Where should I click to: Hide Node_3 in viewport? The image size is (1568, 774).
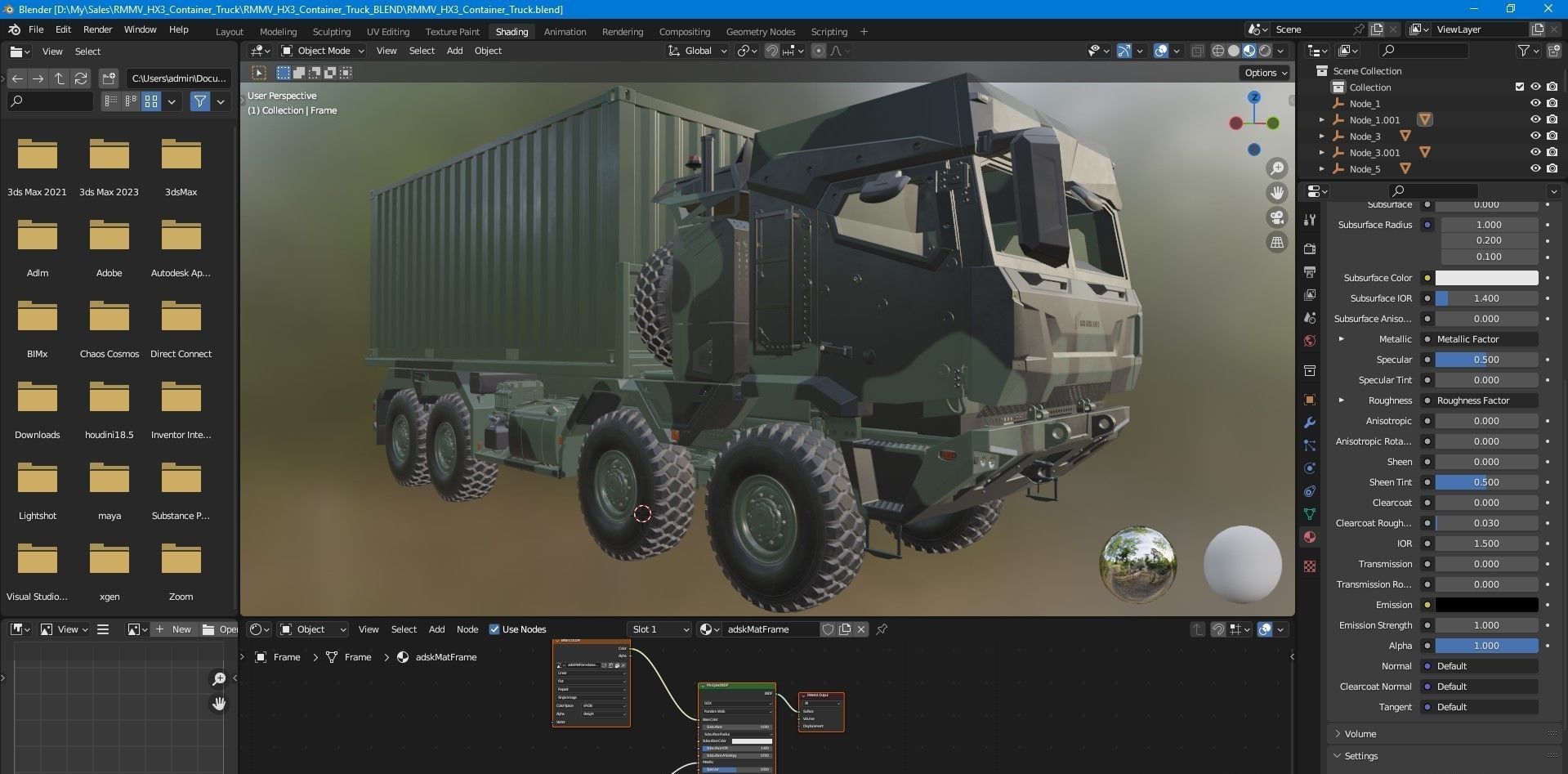[1535, 136]
